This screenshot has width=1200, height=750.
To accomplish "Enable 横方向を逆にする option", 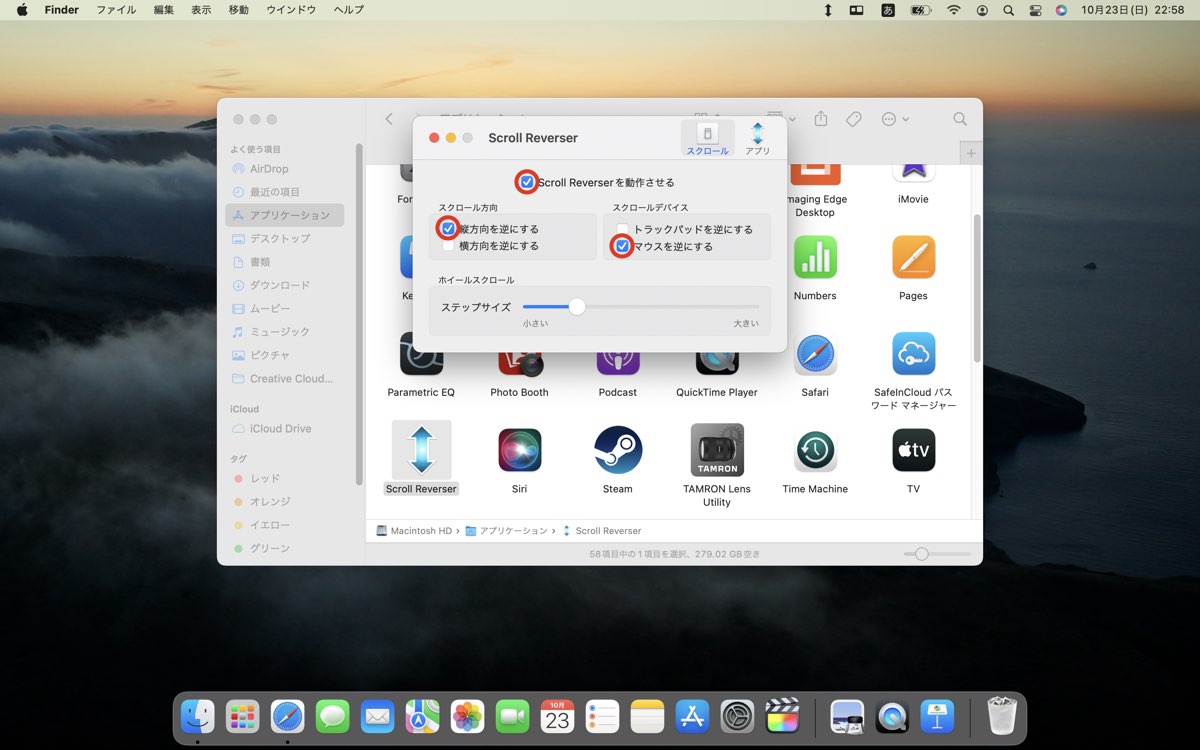I will pos(447,245).
